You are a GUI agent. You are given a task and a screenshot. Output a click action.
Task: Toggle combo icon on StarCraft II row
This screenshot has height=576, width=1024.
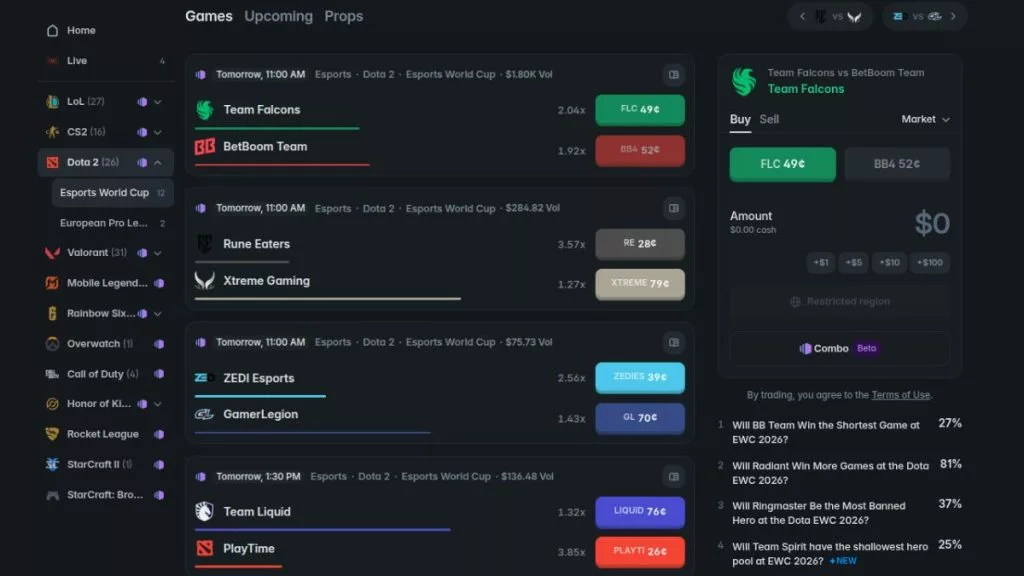point(159,464)
